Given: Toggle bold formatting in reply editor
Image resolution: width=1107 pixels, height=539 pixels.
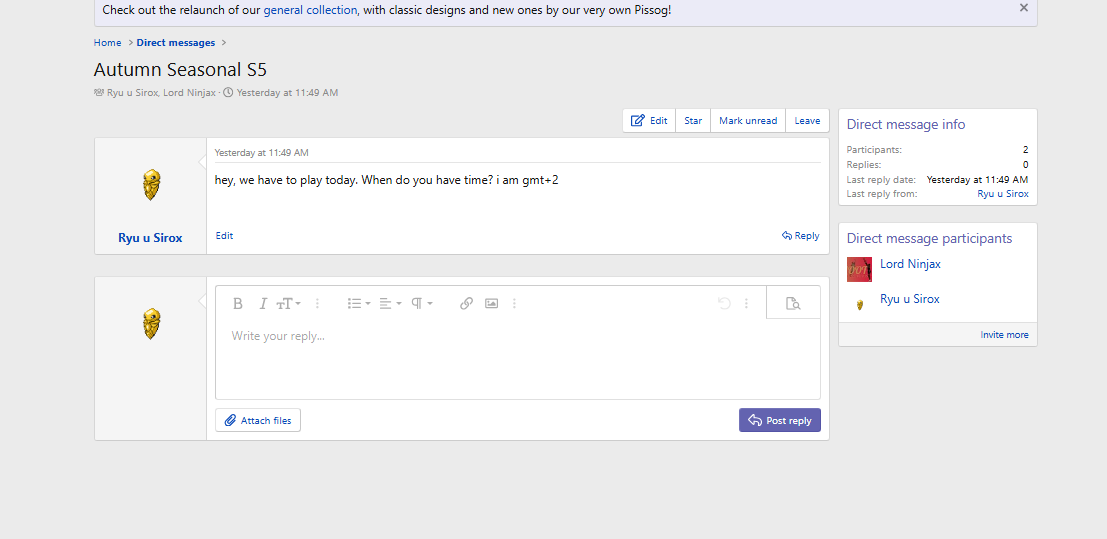Looking at the screenshot, I should [x=238, y=304].
